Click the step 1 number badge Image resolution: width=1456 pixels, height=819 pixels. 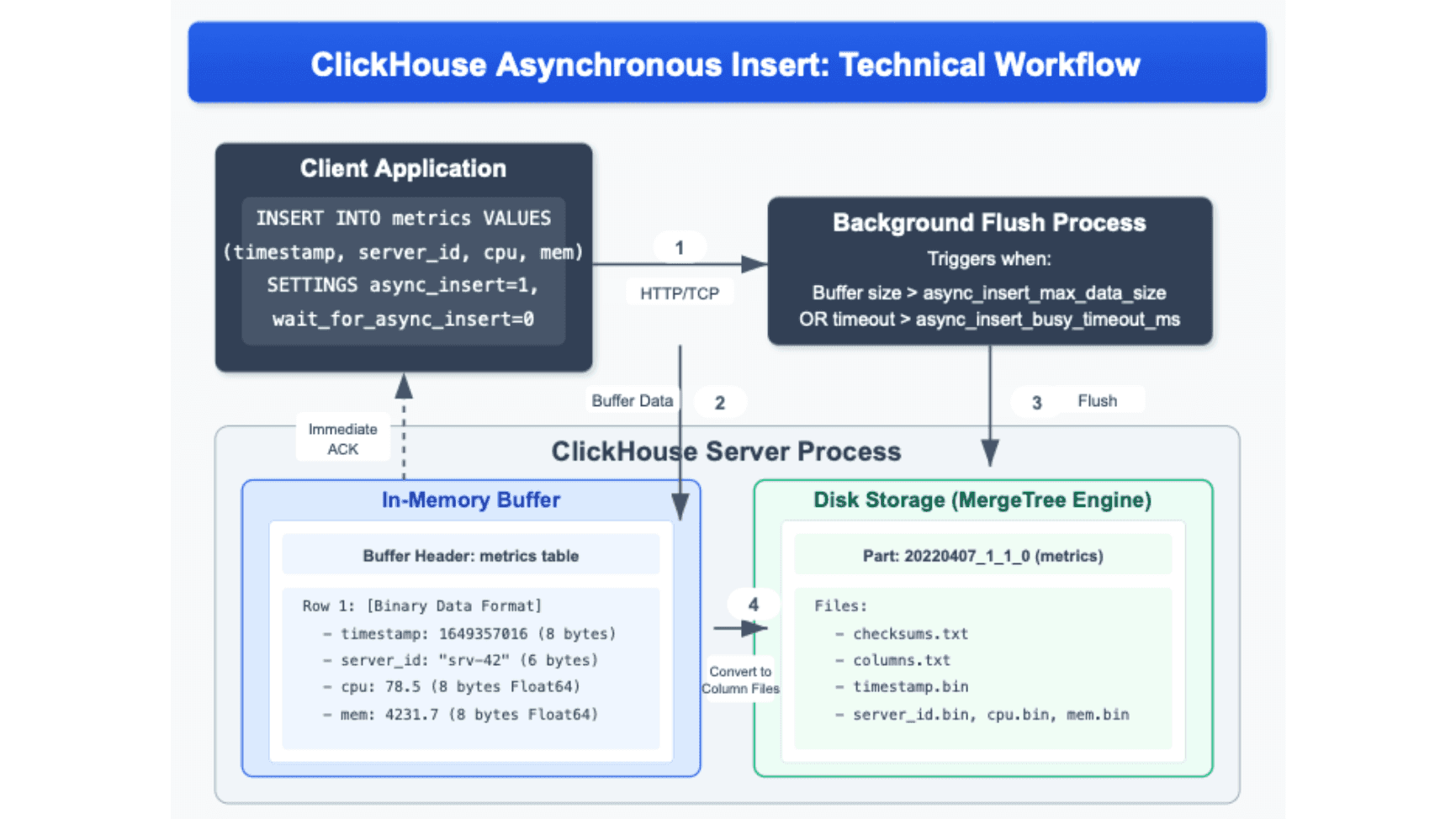(x=680, y=248)
